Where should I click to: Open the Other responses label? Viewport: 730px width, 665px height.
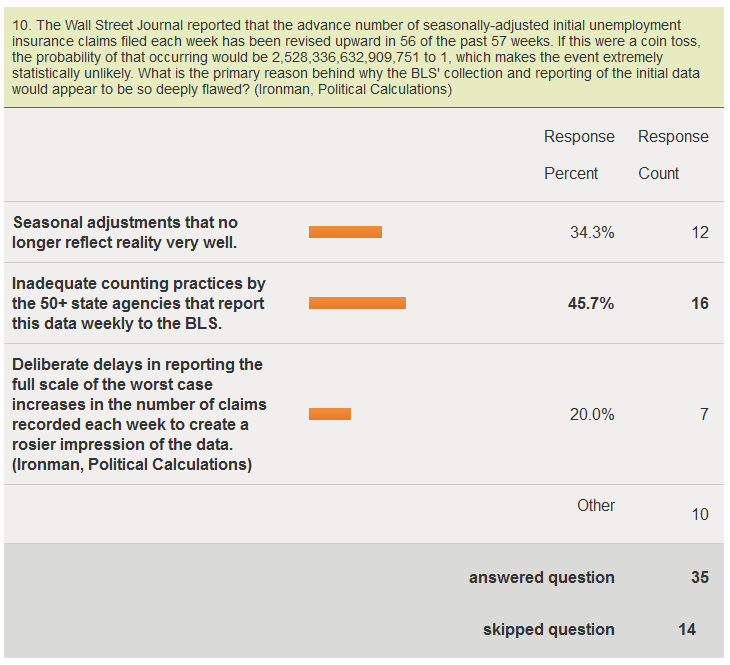pos(596,505)
